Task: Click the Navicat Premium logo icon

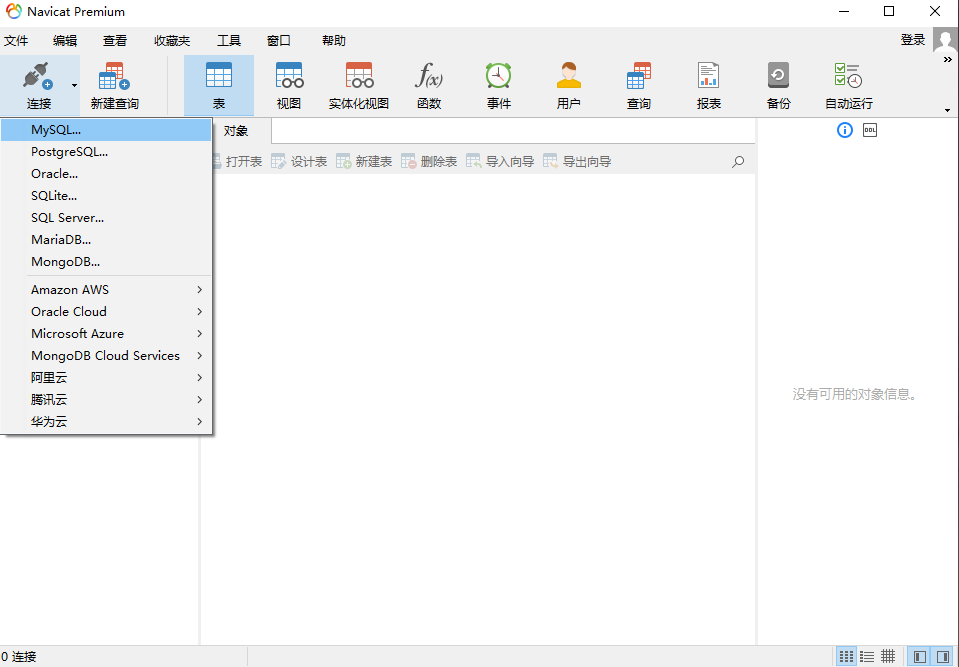Action: coord(13,11)
